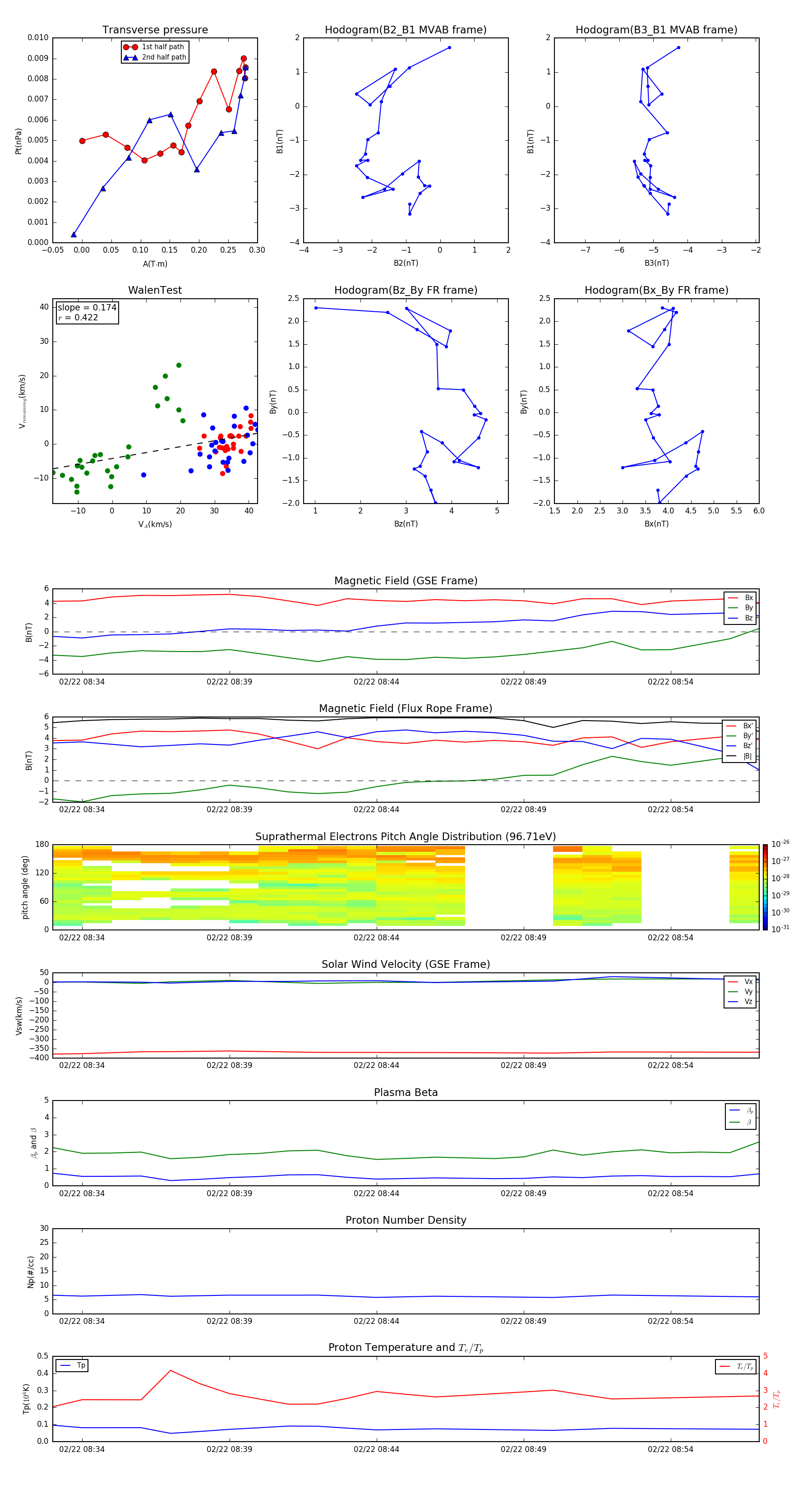
Task: Click the 'Te/Tp' legend box in temperature plot
Action: [x=735, y=1366]
